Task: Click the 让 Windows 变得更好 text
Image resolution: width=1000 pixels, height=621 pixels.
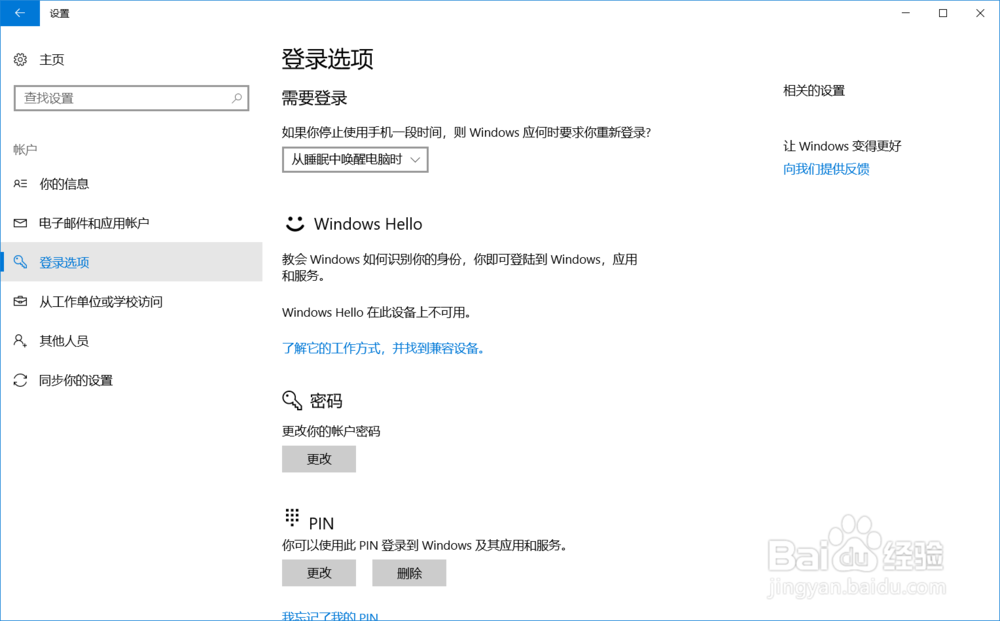Action: coord(842,146)
